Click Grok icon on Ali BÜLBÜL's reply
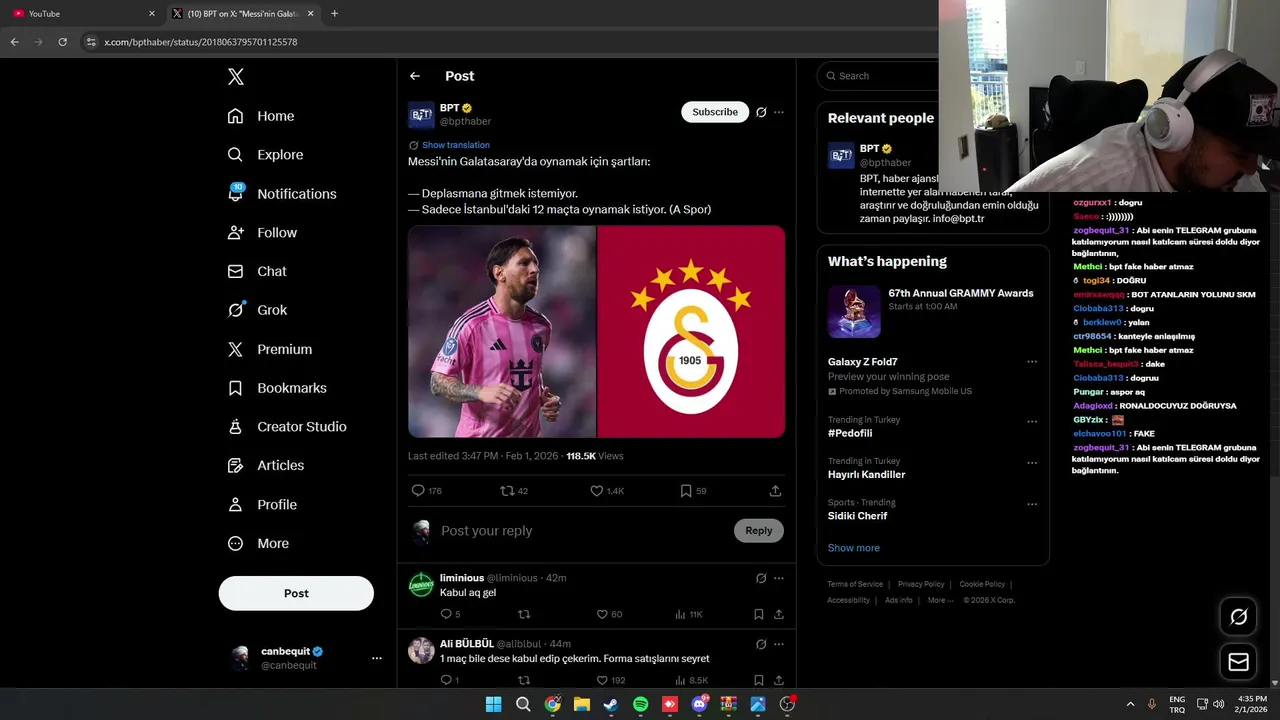 tap(761, 644)
